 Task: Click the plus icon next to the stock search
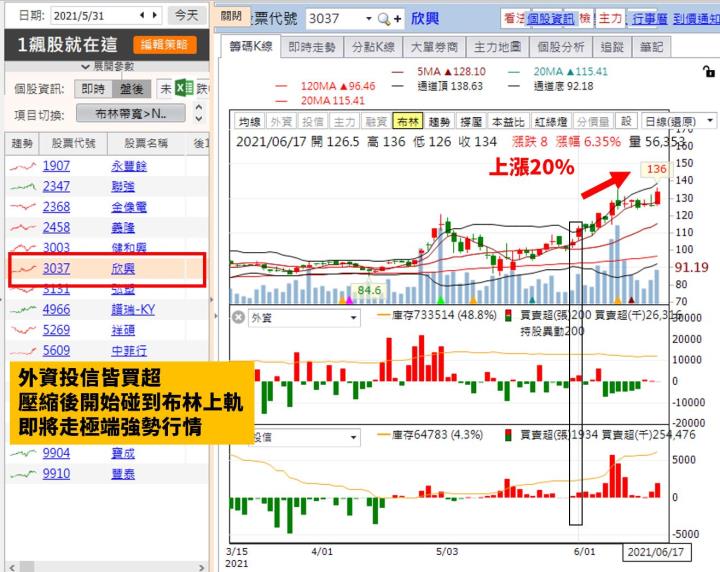(x=397, y=19)
